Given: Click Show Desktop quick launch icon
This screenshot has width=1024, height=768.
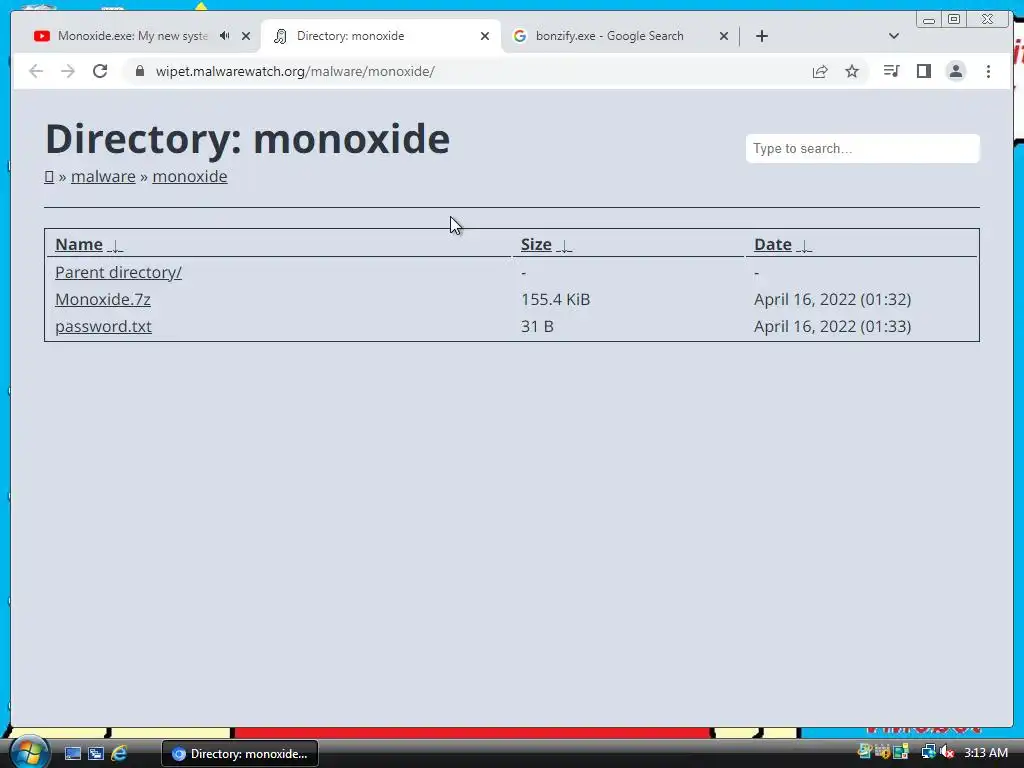Looking at the screenshot, I should pos(72,754).
